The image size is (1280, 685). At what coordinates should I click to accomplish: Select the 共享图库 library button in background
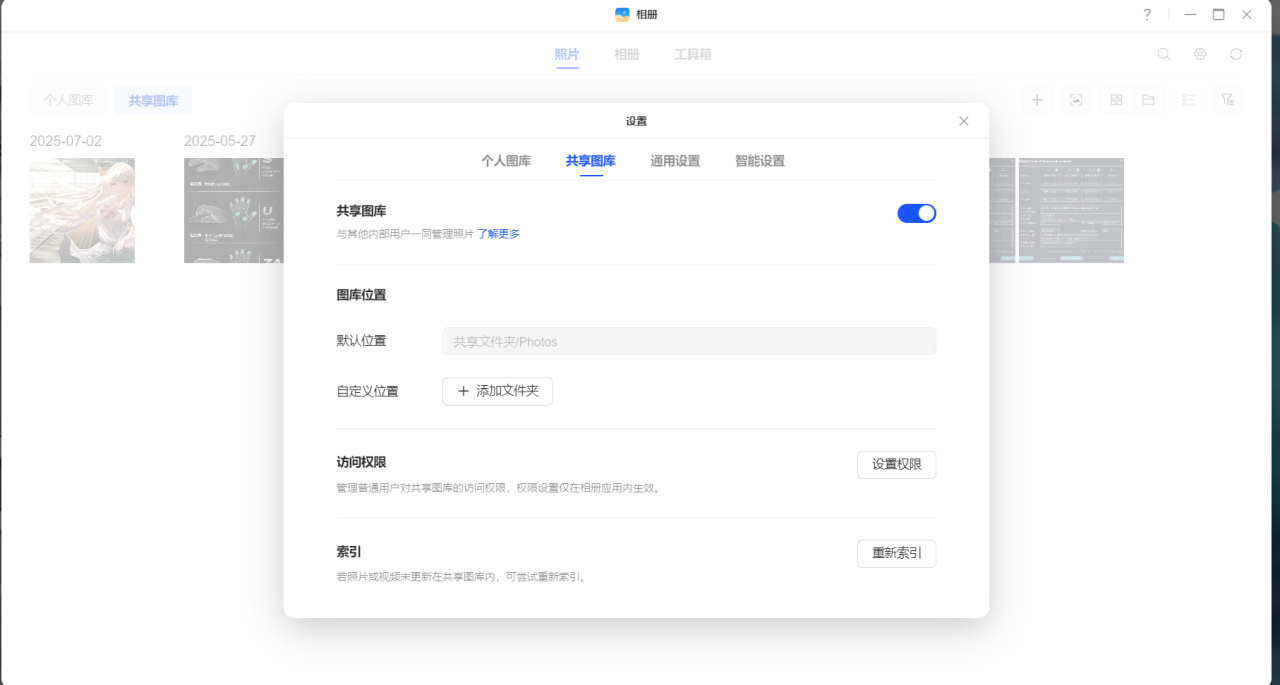tap(153, 100)
